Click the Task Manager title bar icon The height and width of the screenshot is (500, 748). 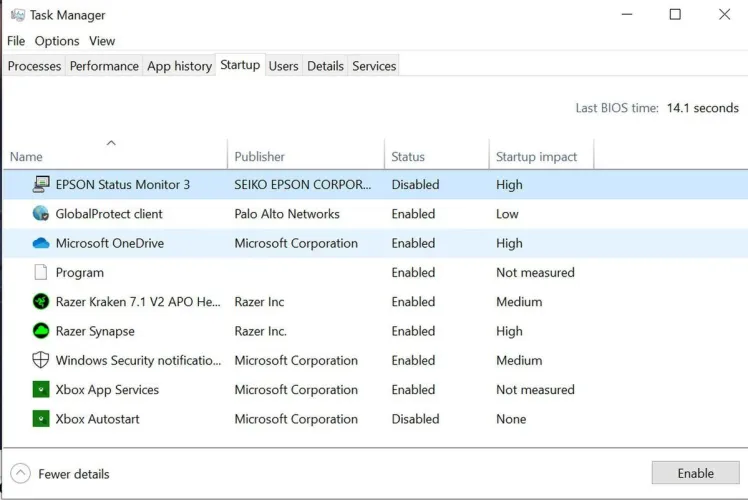[17, 15]
